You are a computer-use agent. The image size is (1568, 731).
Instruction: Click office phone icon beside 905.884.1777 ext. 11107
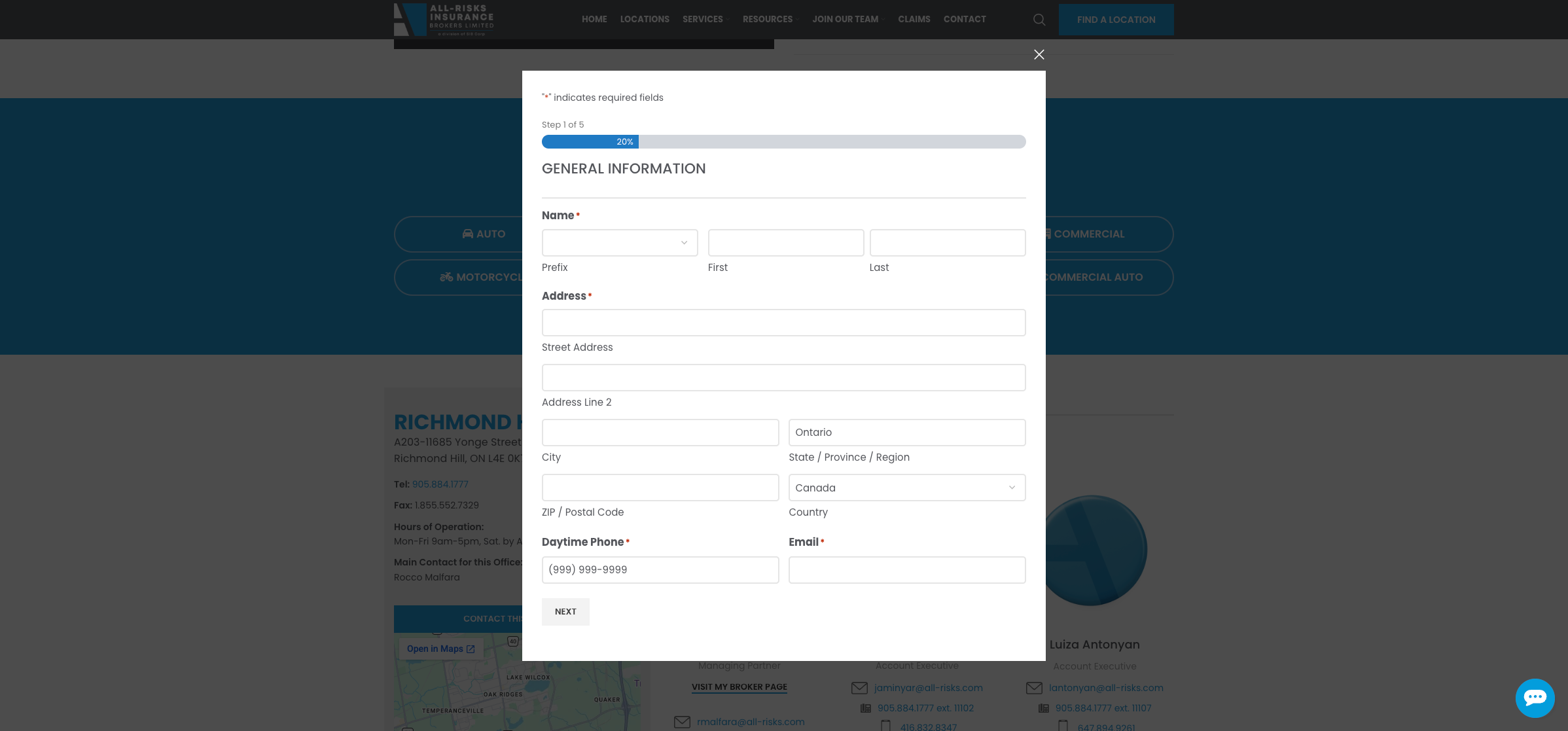coord(1044,708)
